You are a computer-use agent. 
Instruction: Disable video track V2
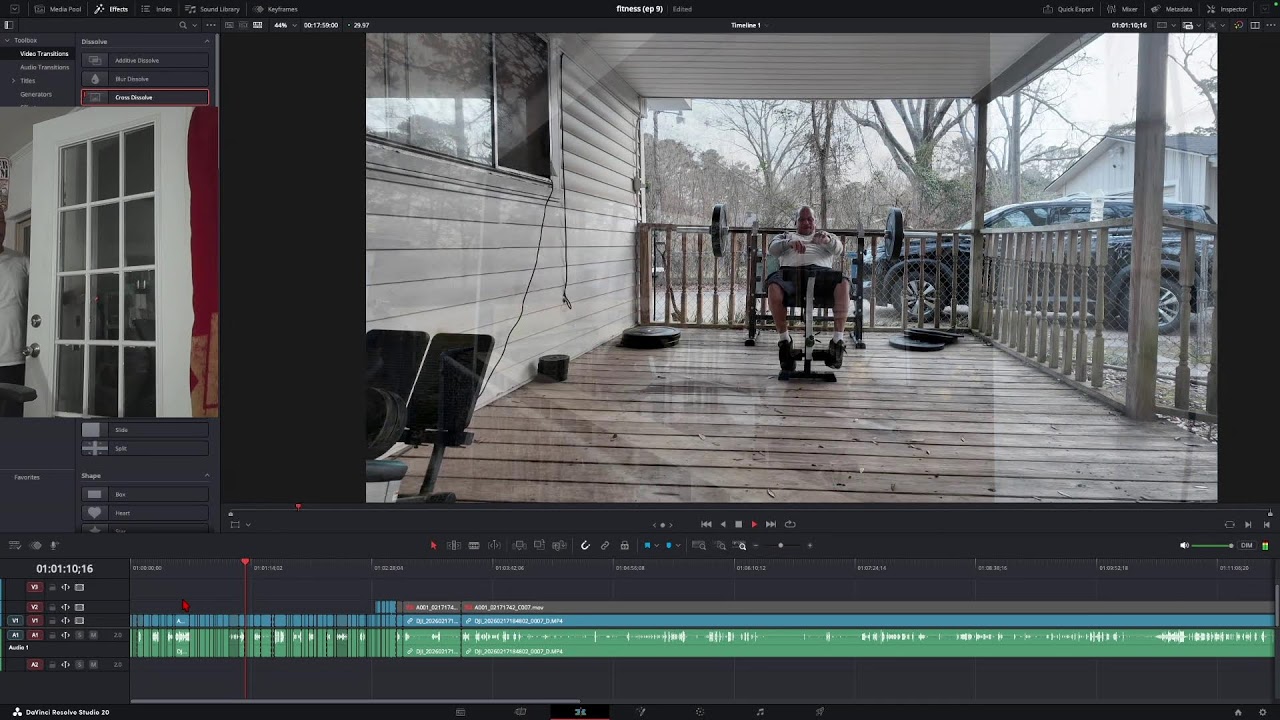(79, 607)
